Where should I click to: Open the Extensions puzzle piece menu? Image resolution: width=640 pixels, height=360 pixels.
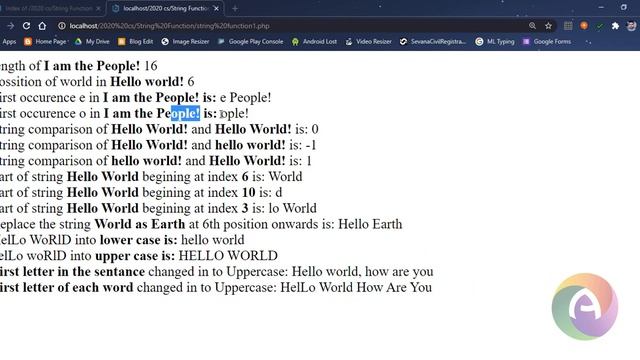(615, 26)
